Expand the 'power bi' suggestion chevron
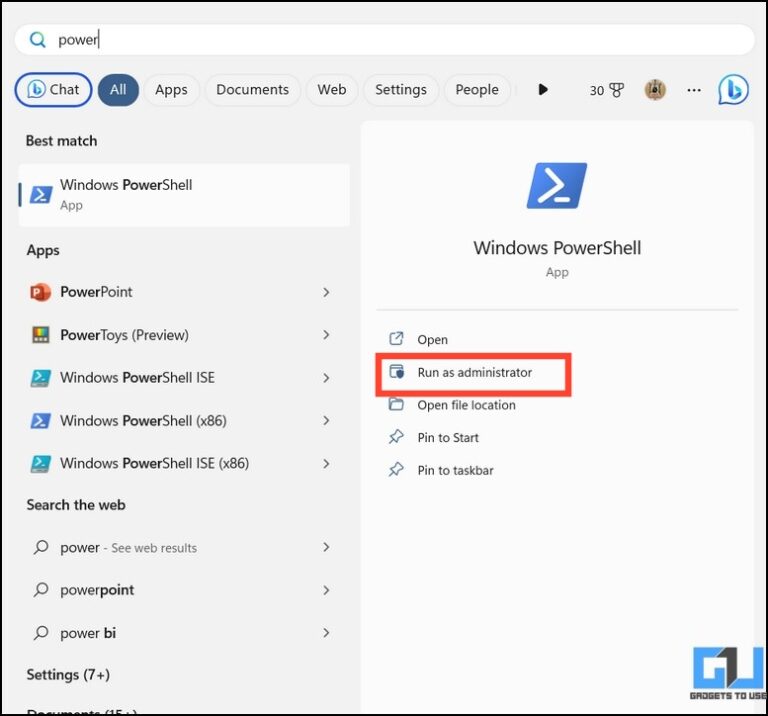 (x=326, y=633)
